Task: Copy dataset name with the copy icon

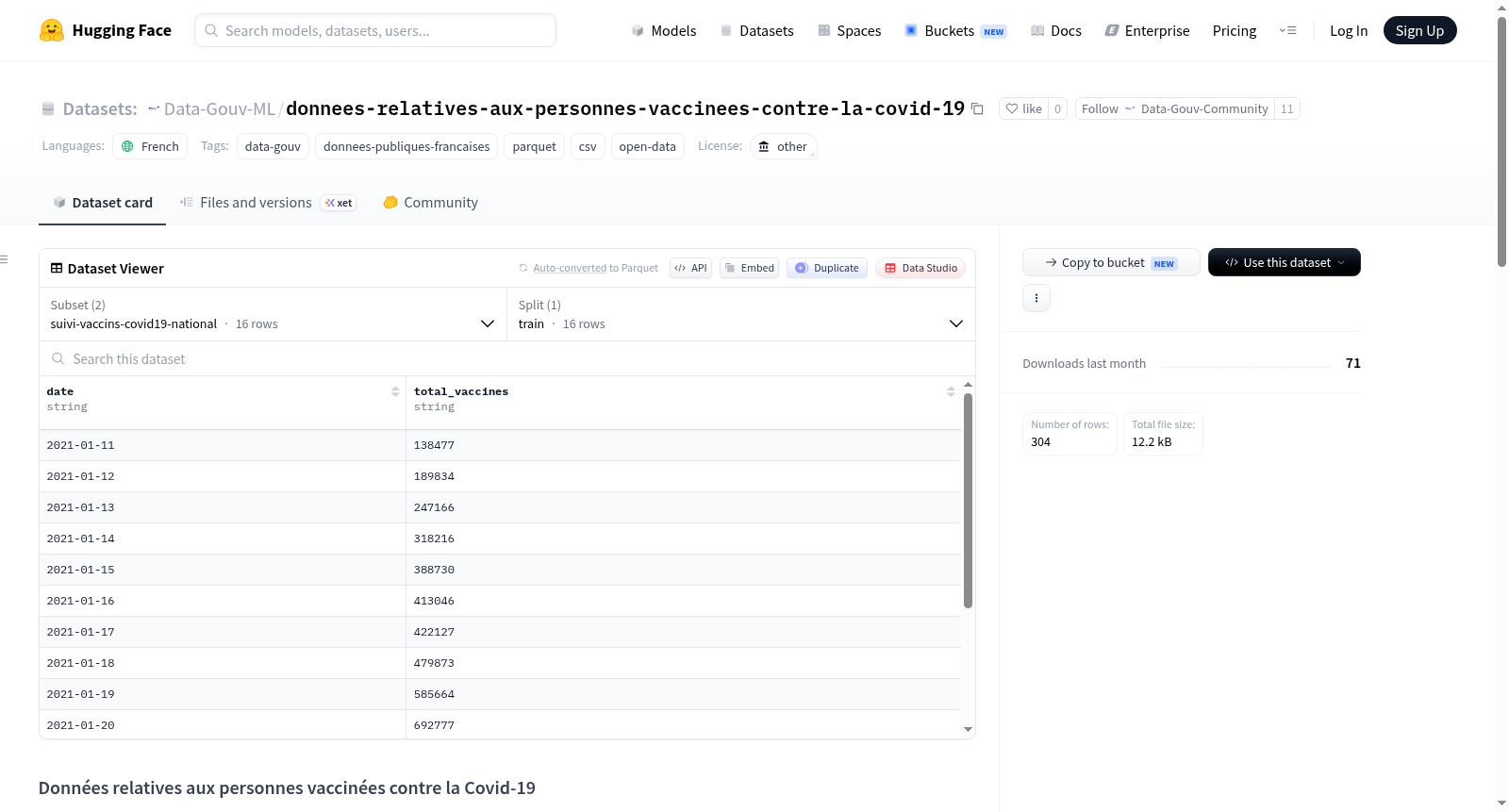Action: coord(977,109)
